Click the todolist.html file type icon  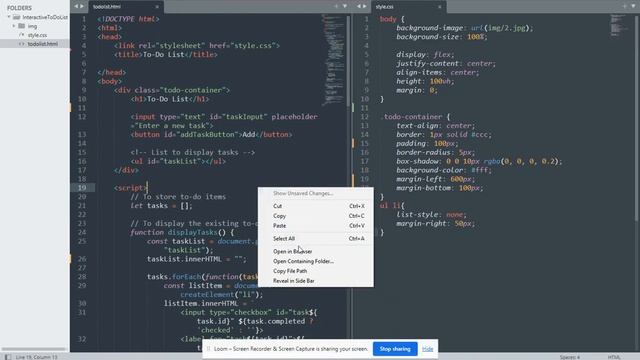[x=22, y=44]
